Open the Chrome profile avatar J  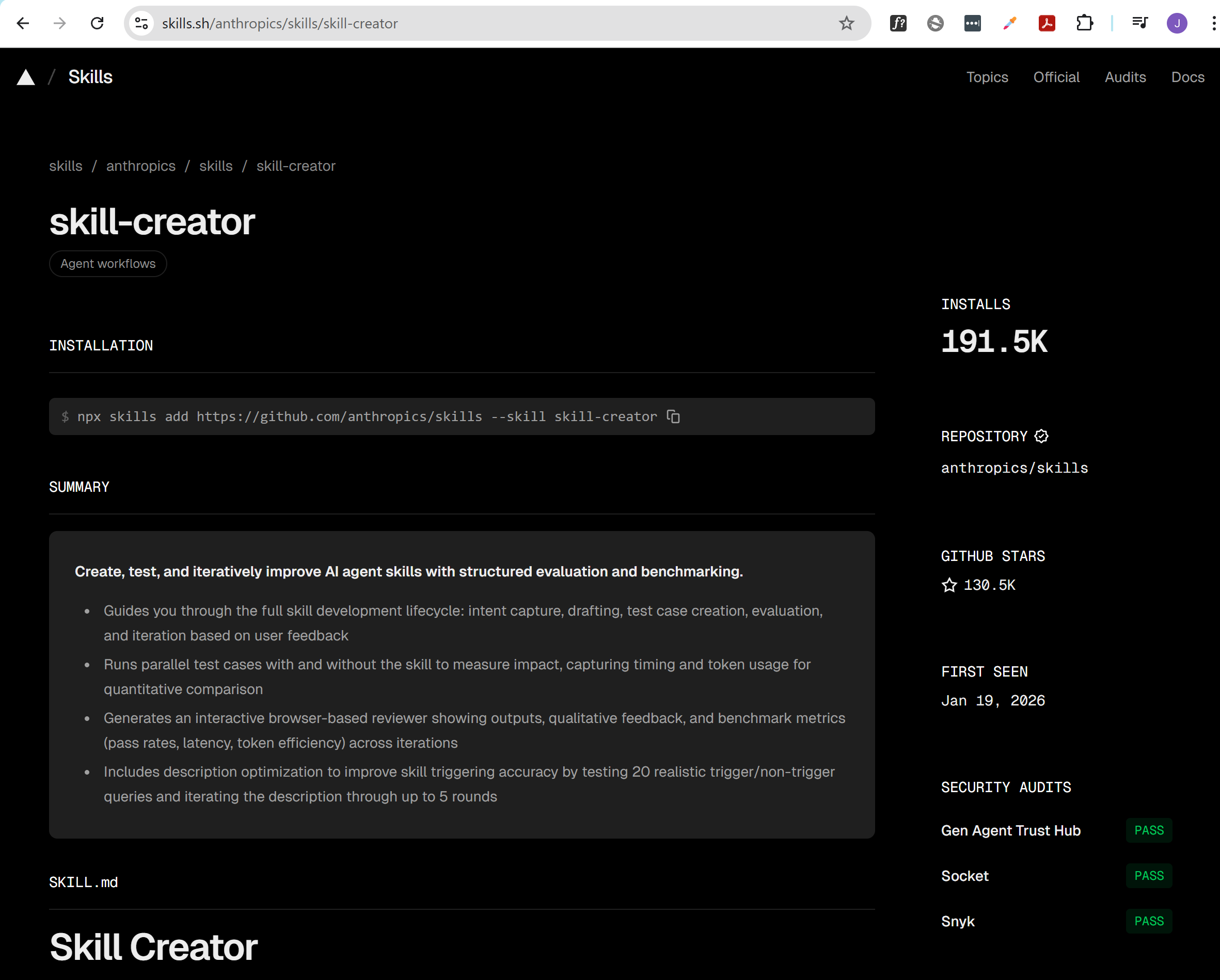(x=1177, y=23)
